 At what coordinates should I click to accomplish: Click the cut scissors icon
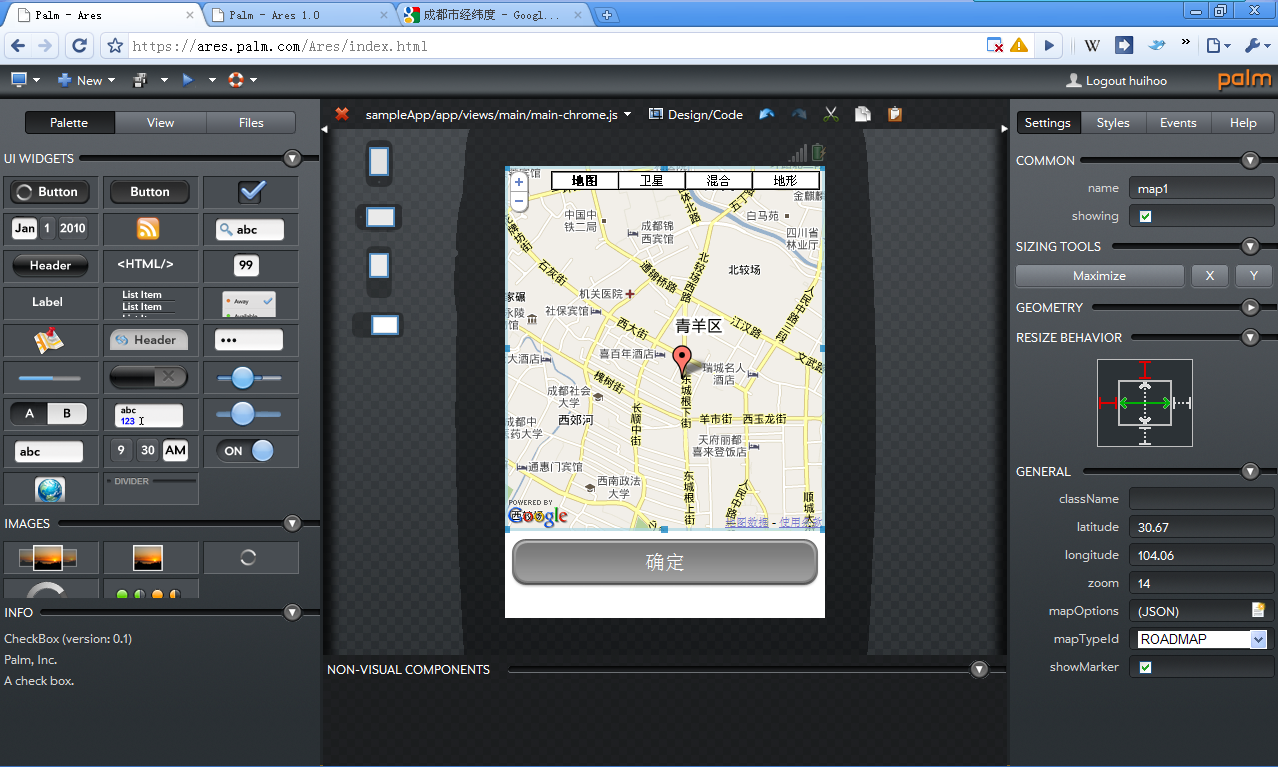click(830, 114)
